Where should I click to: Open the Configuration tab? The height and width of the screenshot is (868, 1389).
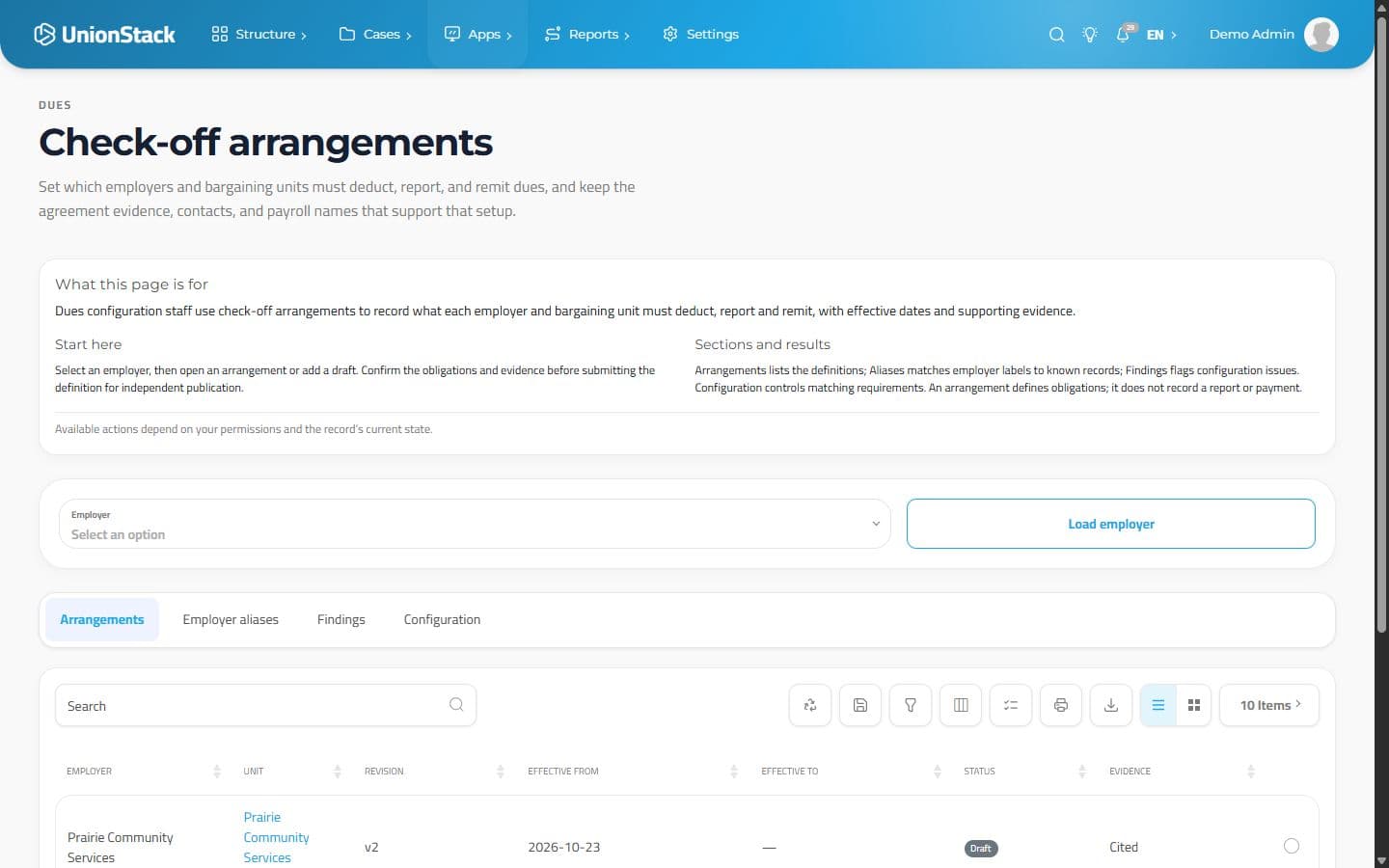tap(442, 619)
